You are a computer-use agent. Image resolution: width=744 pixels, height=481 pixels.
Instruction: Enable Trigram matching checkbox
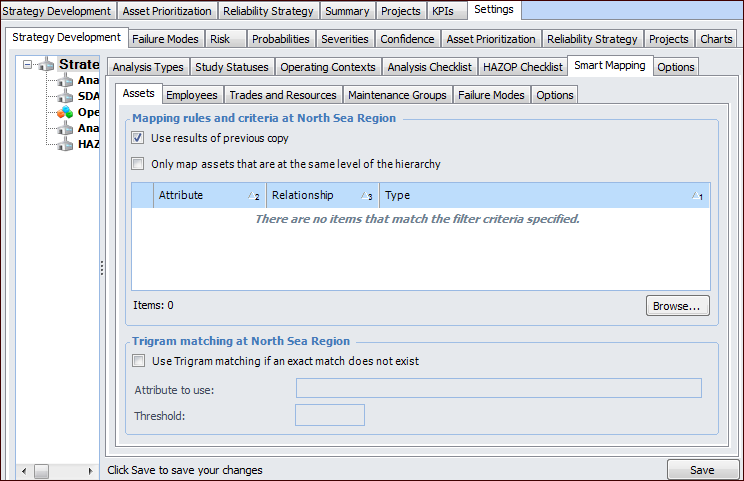138,361
